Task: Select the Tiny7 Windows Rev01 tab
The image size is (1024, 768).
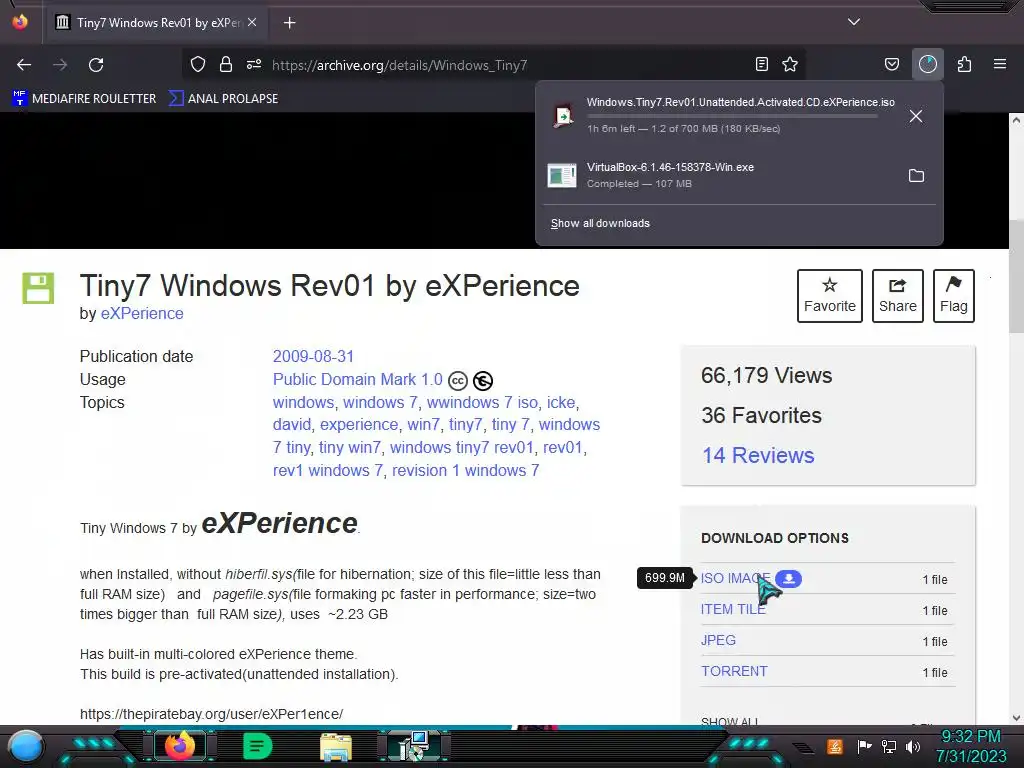Action: (x=157, y=23)
